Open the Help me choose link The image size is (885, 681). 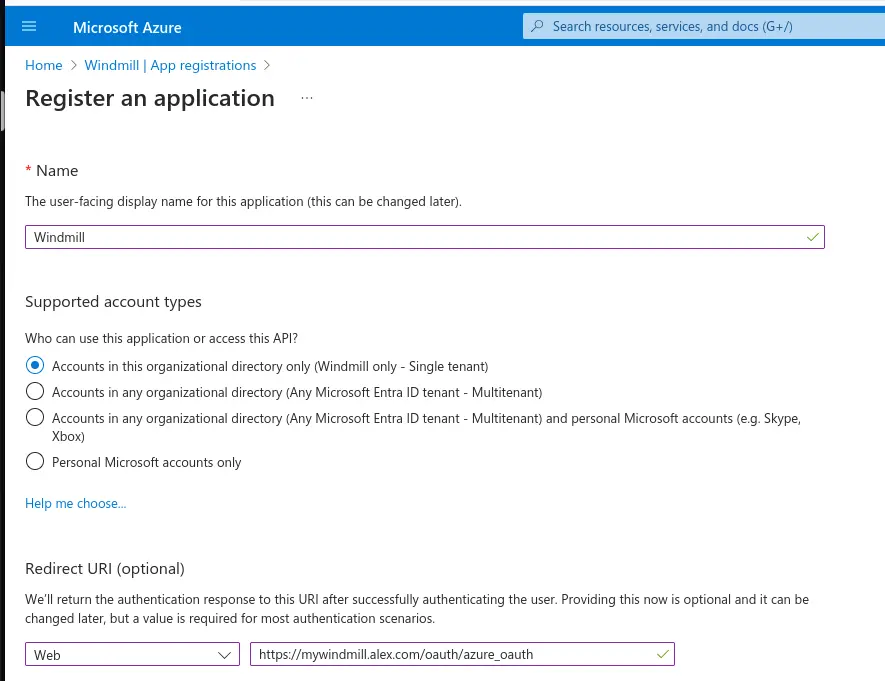point(75,503)
